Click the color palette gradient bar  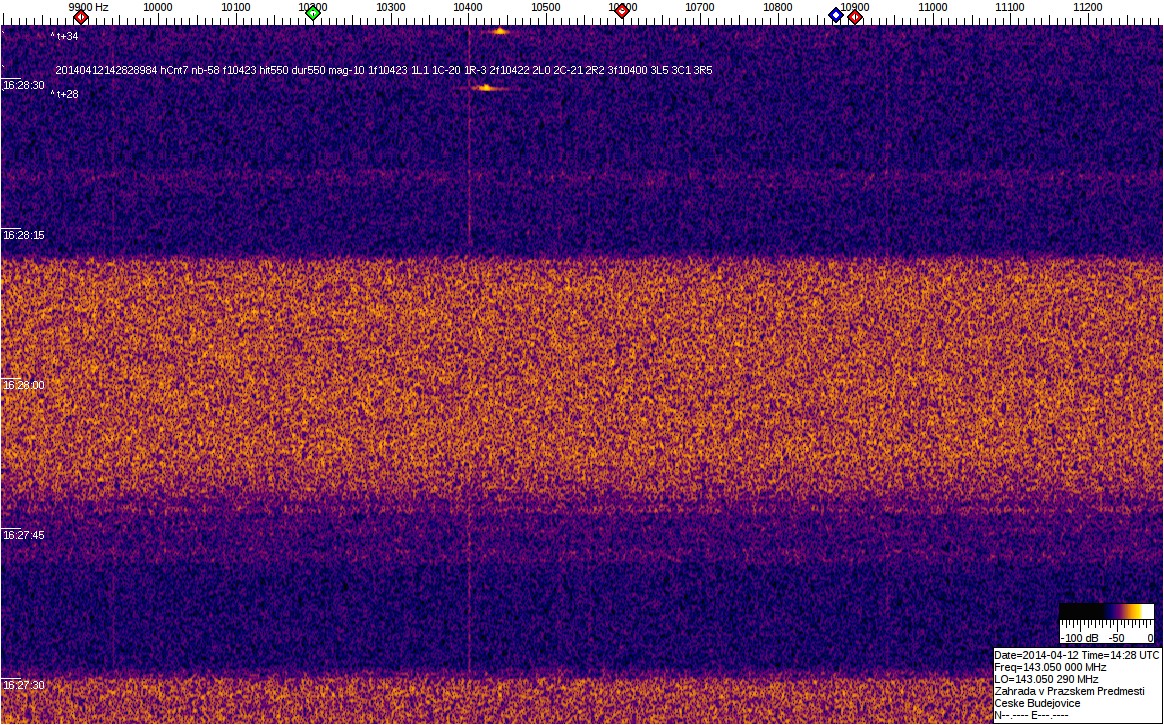(x=1107, y=611)
